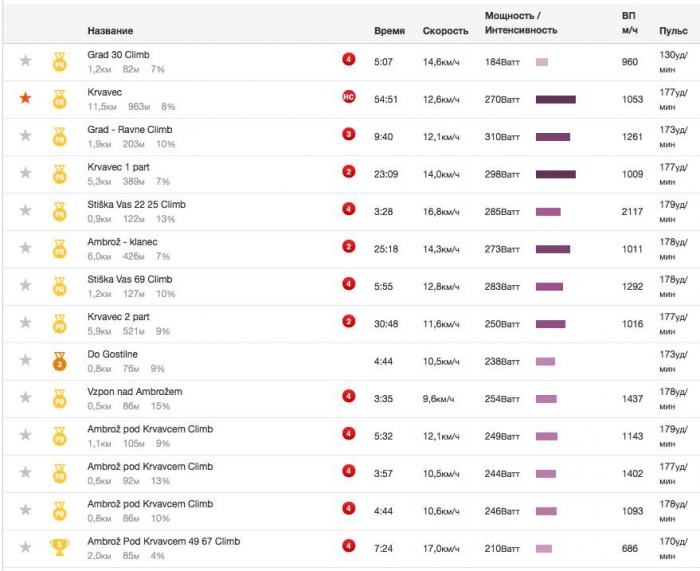Star the Grad 30 Climb segment
This screenshot has height=571, width=700.
pos(26,61)
